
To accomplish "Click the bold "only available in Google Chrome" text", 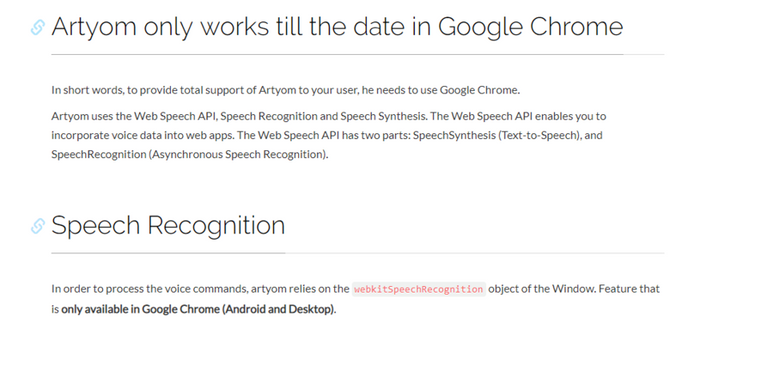I will click(x=198, y=310).
